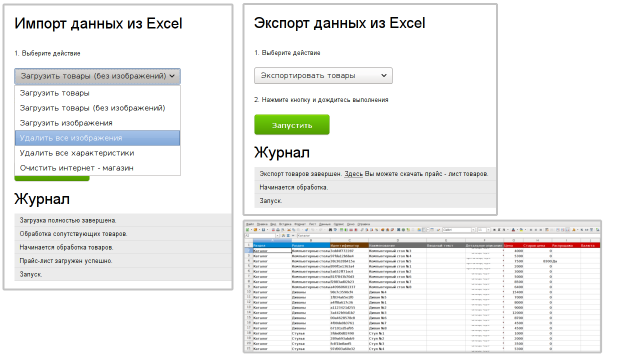Click the 'Импорт данных из Excel' heading

98,24
